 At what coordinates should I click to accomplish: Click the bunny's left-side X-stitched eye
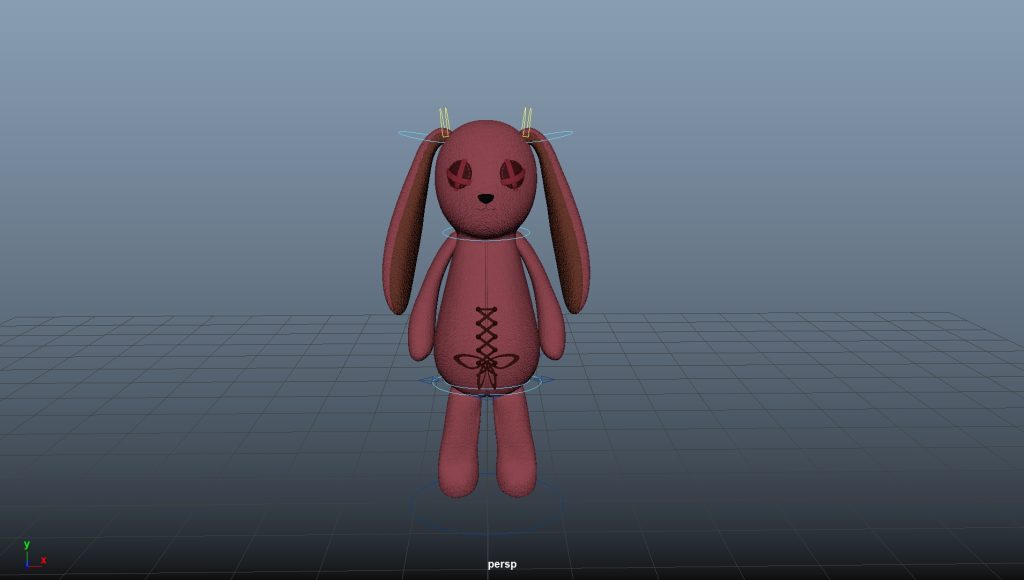coord(459,174)
